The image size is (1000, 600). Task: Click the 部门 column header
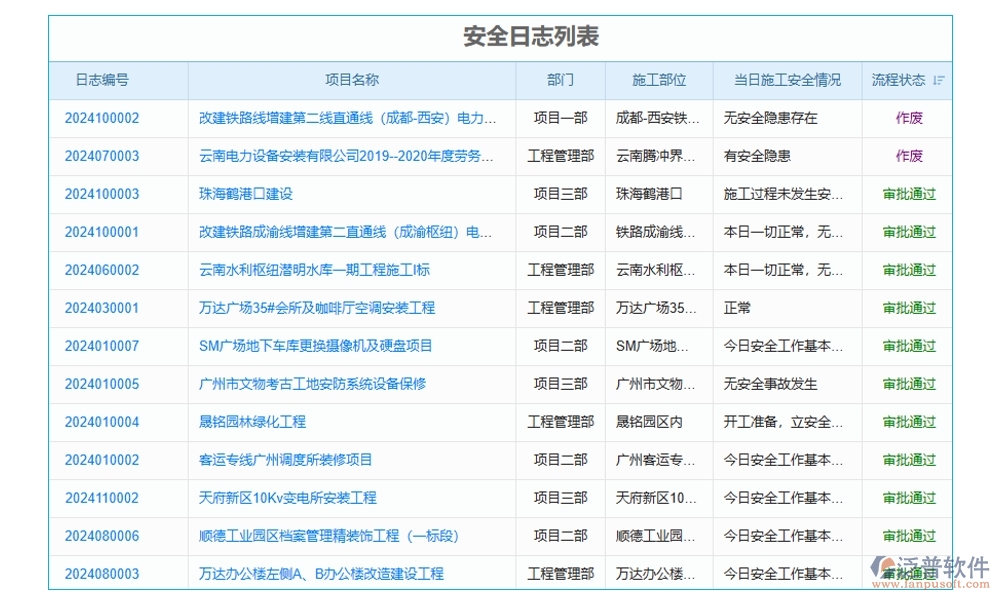[560, 80]
